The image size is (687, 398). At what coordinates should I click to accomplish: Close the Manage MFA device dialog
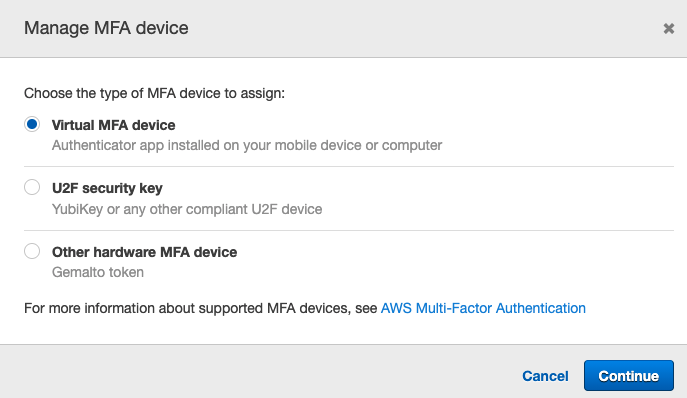pyautogui.click(x=669, y=28)
